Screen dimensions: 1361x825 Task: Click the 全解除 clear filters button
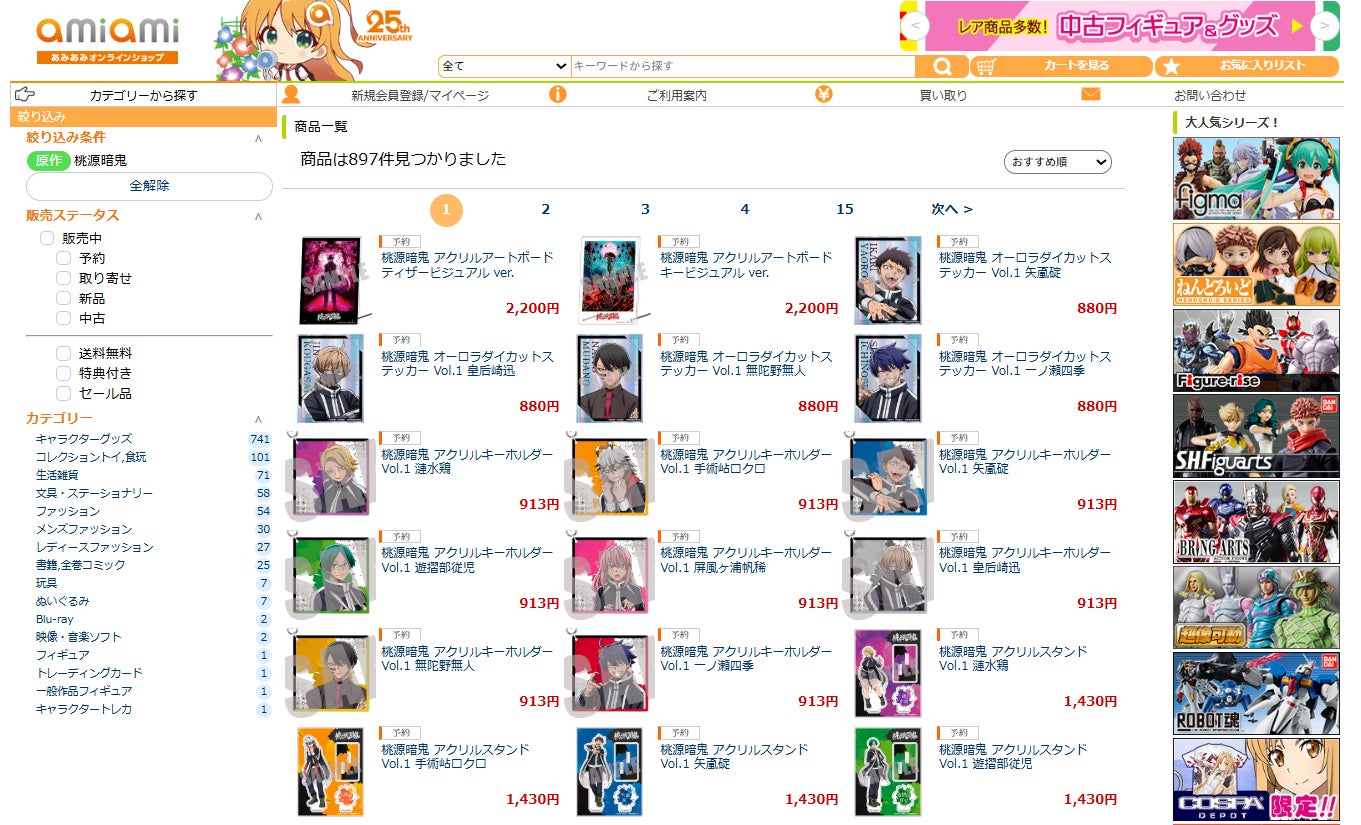[149, 186]
